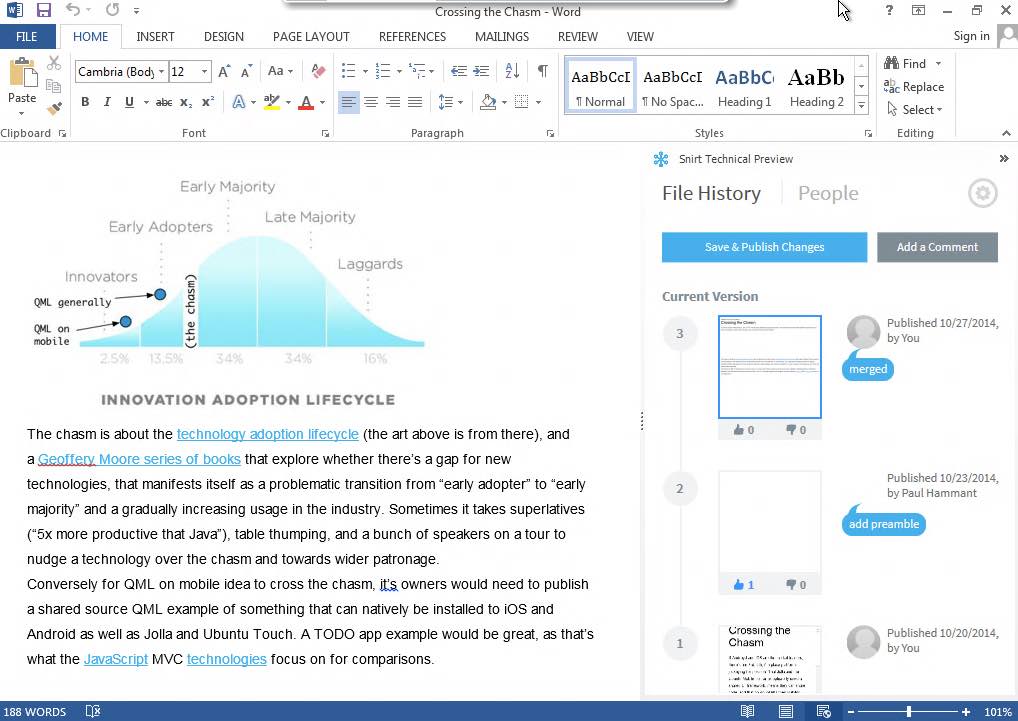Cut the selection with the scissors icon
The image size is (1018, 721).
coord(54,63)
